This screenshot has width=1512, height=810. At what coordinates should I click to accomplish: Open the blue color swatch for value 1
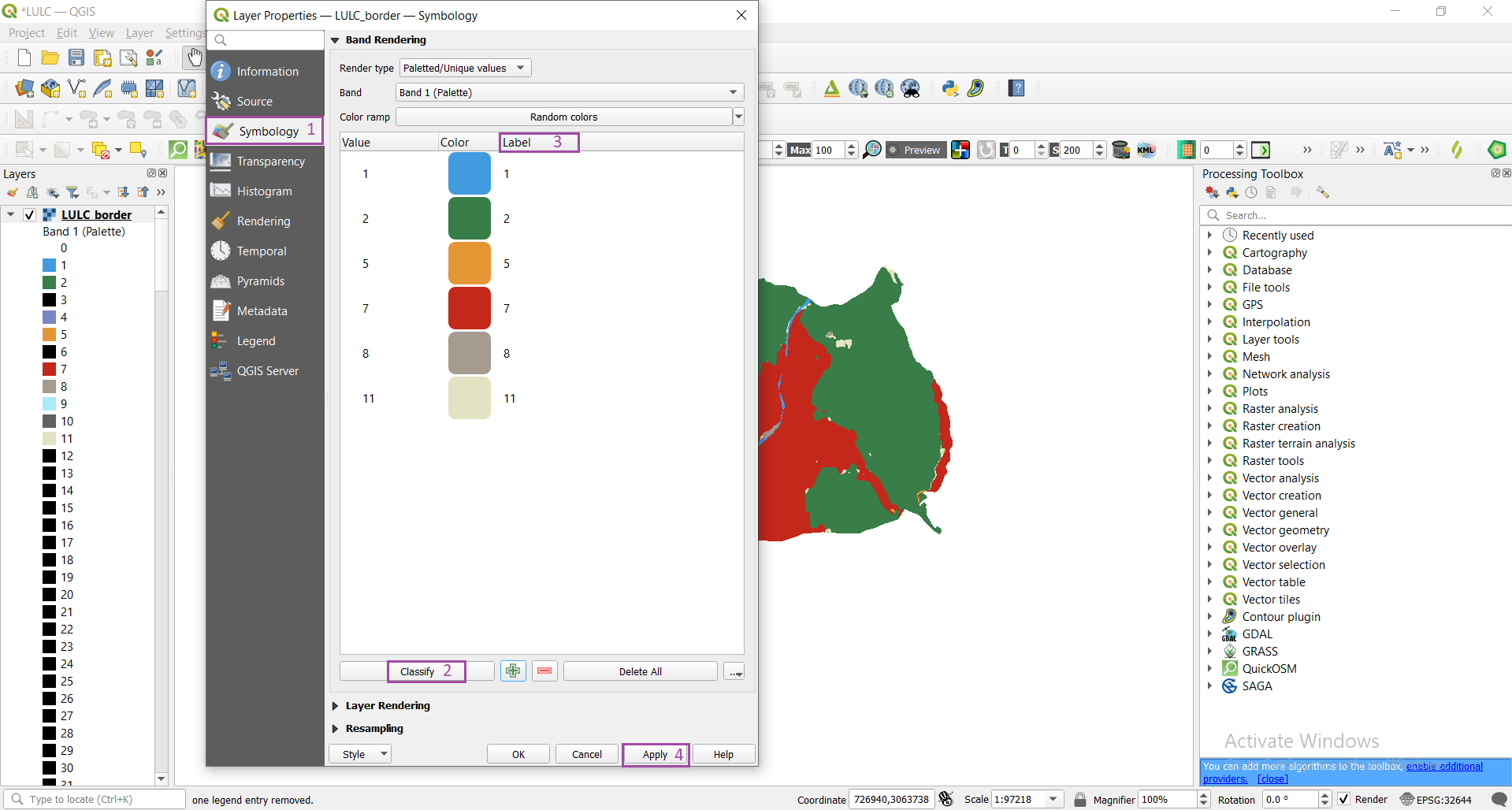point(469,173)
